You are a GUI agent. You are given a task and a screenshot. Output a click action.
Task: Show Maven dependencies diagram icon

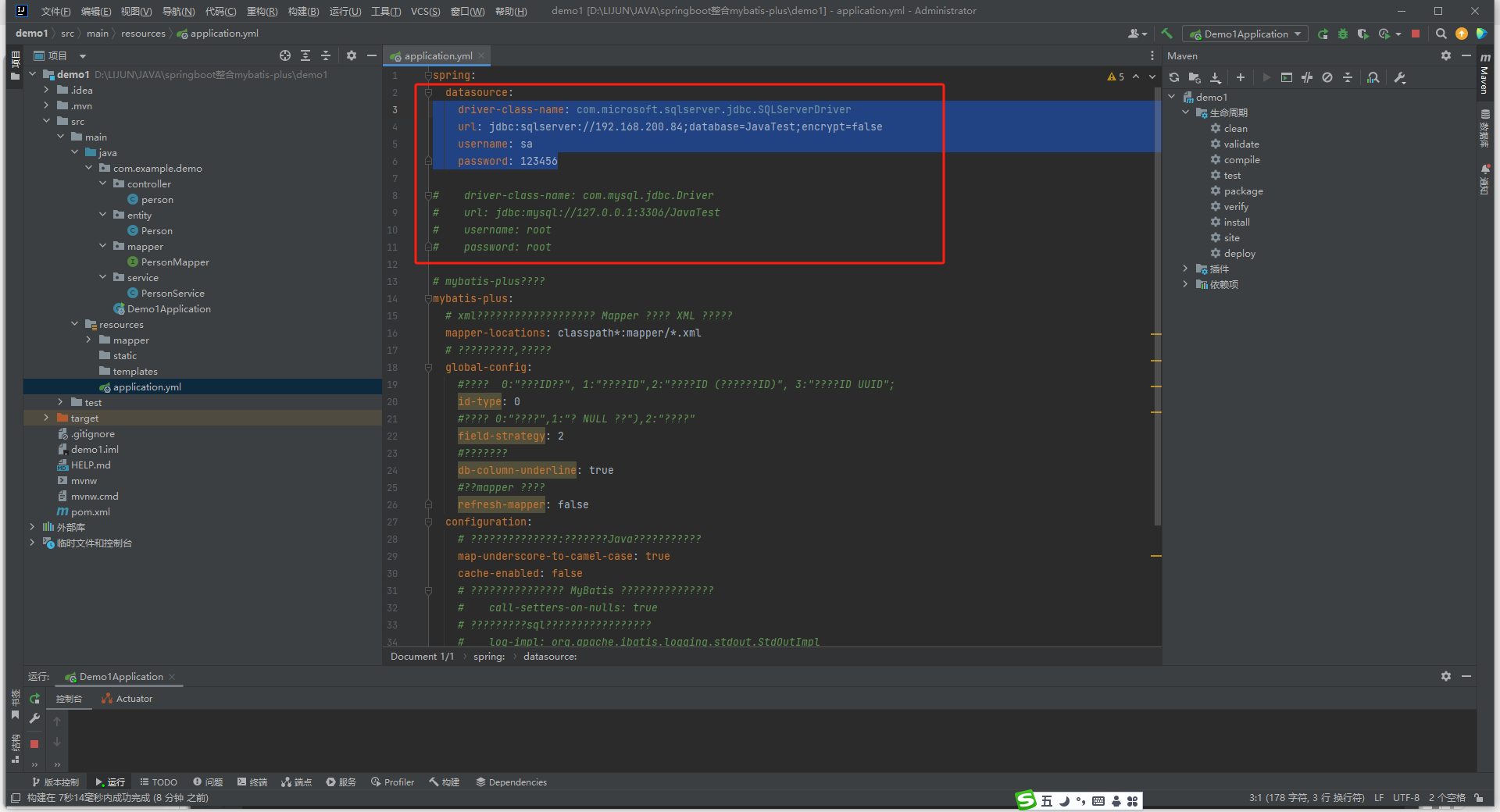pos(1373,77)
